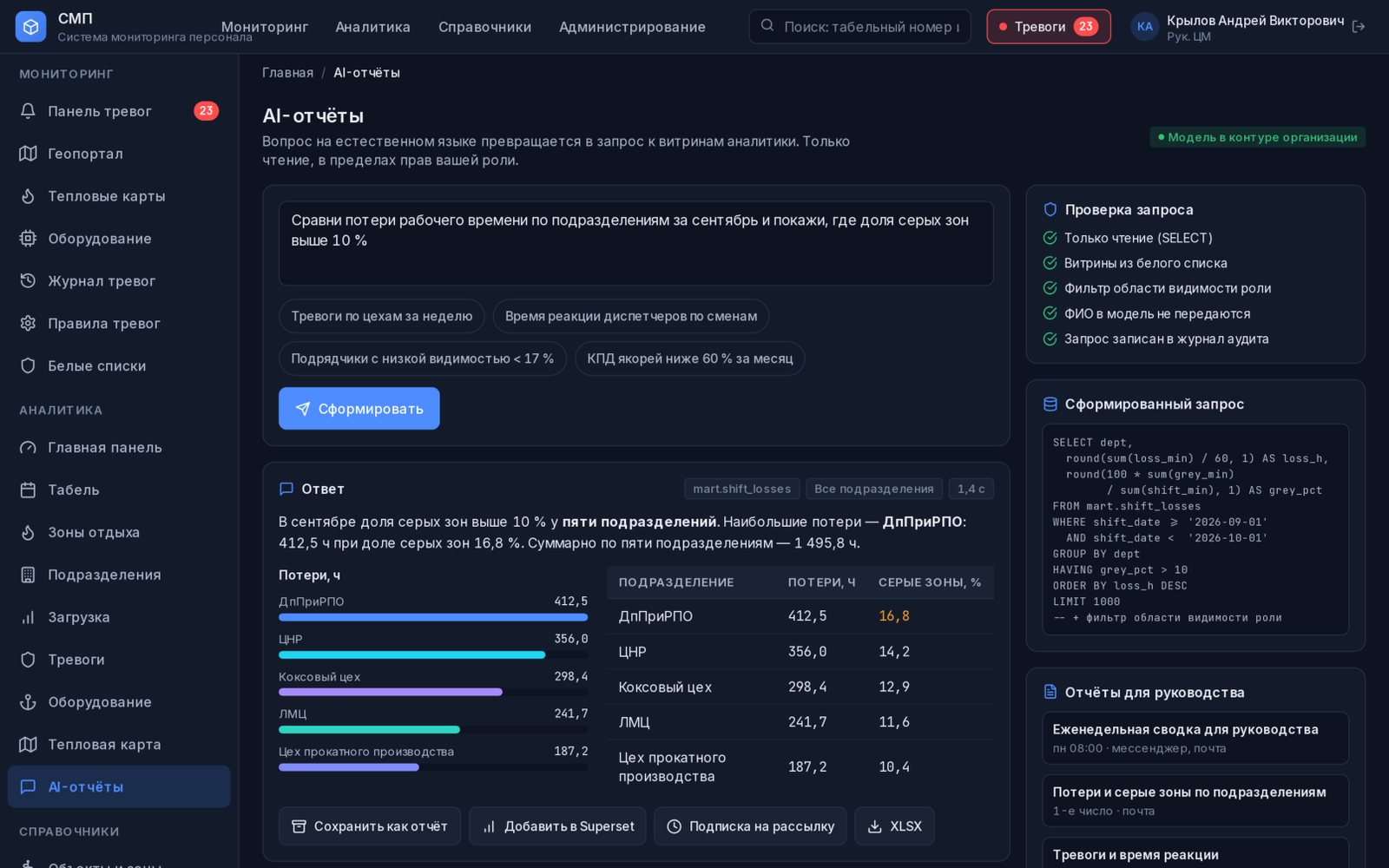Open Белые списки shield icon

(28, 366)
